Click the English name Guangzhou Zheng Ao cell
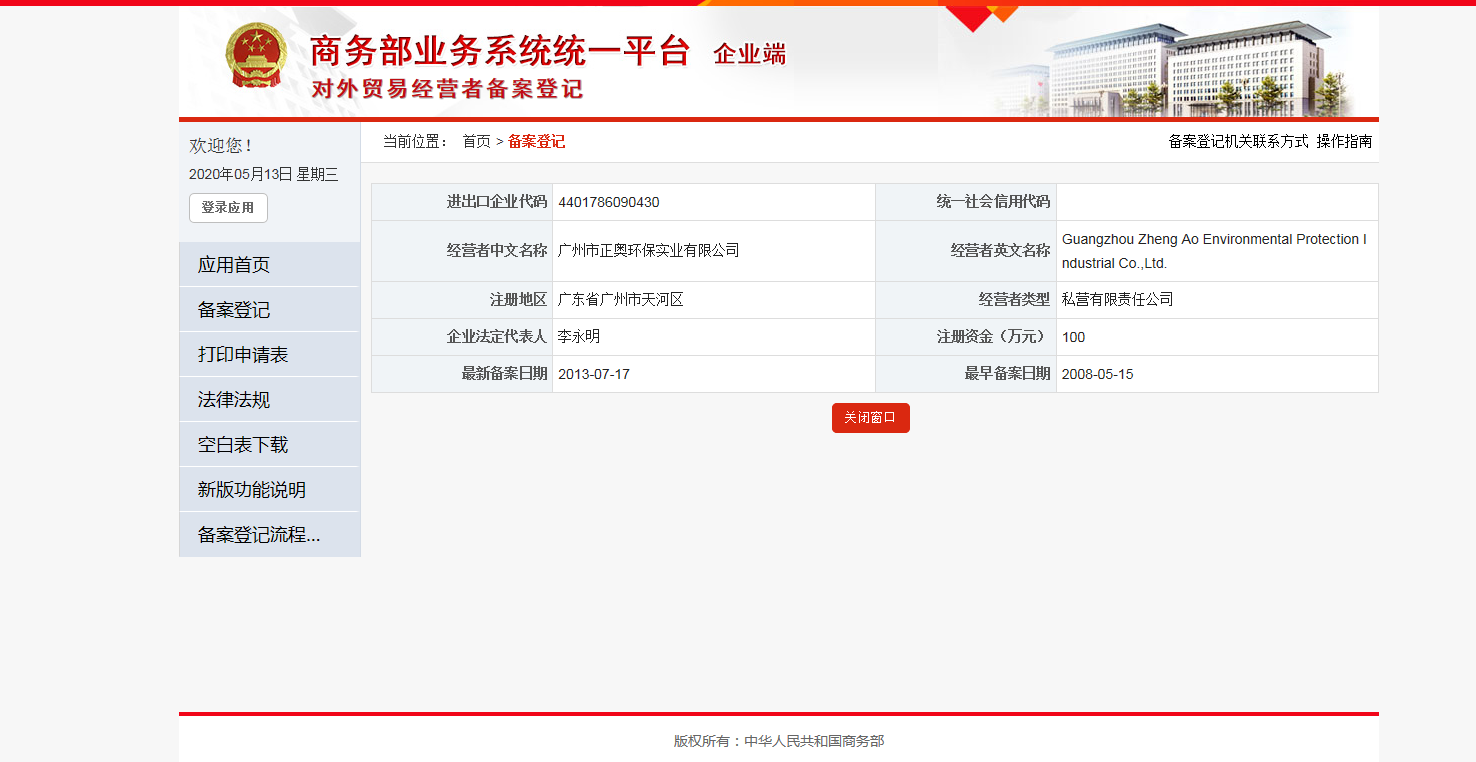 [1214, 252]
